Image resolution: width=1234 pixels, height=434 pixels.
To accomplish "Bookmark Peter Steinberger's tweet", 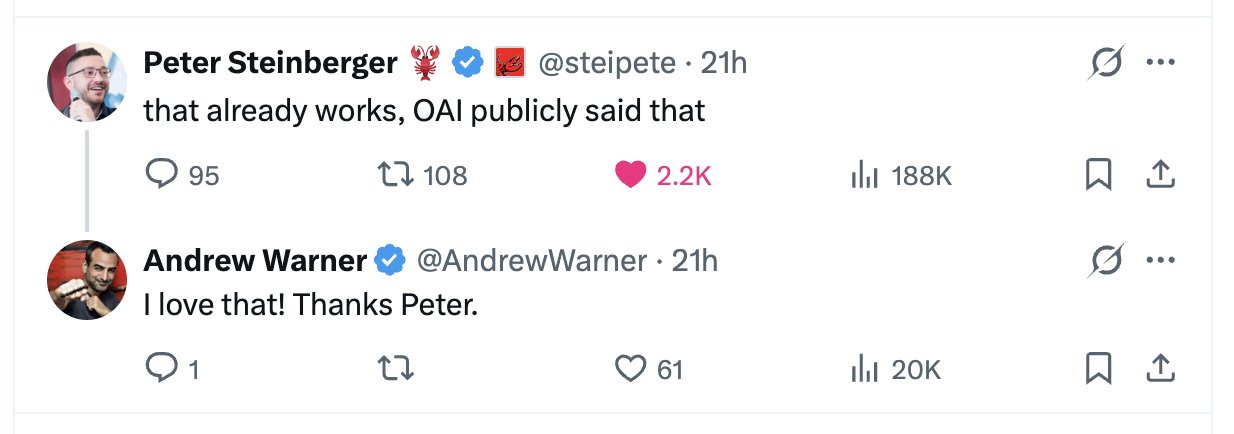I will point(1098,176).
